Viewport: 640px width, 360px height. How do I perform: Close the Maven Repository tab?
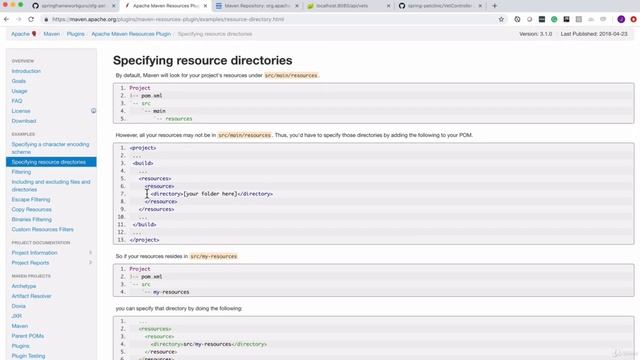coord(297,6)
